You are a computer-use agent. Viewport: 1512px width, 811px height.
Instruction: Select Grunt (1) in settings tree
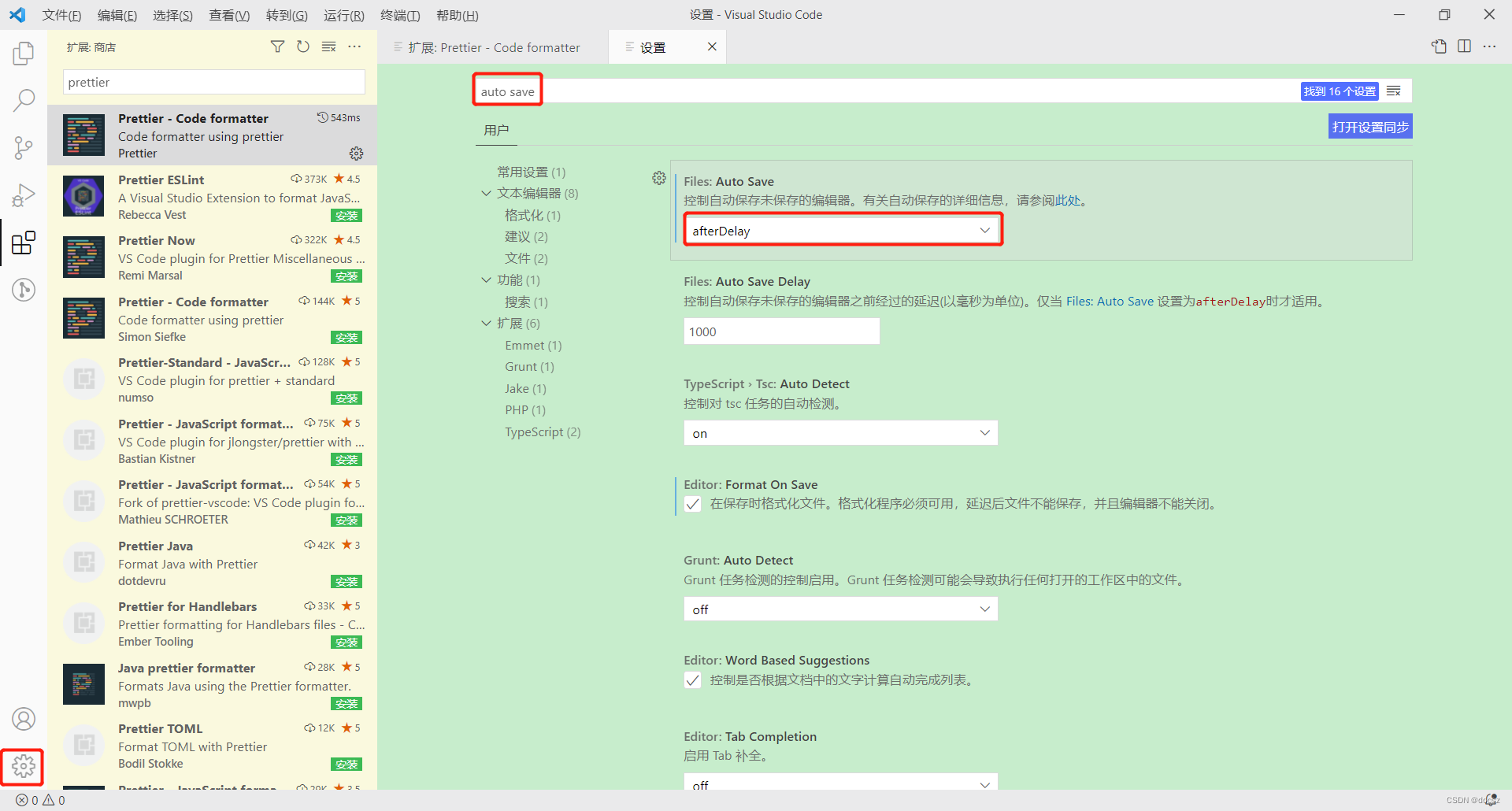pyautogui.click(x=530, y=366)
